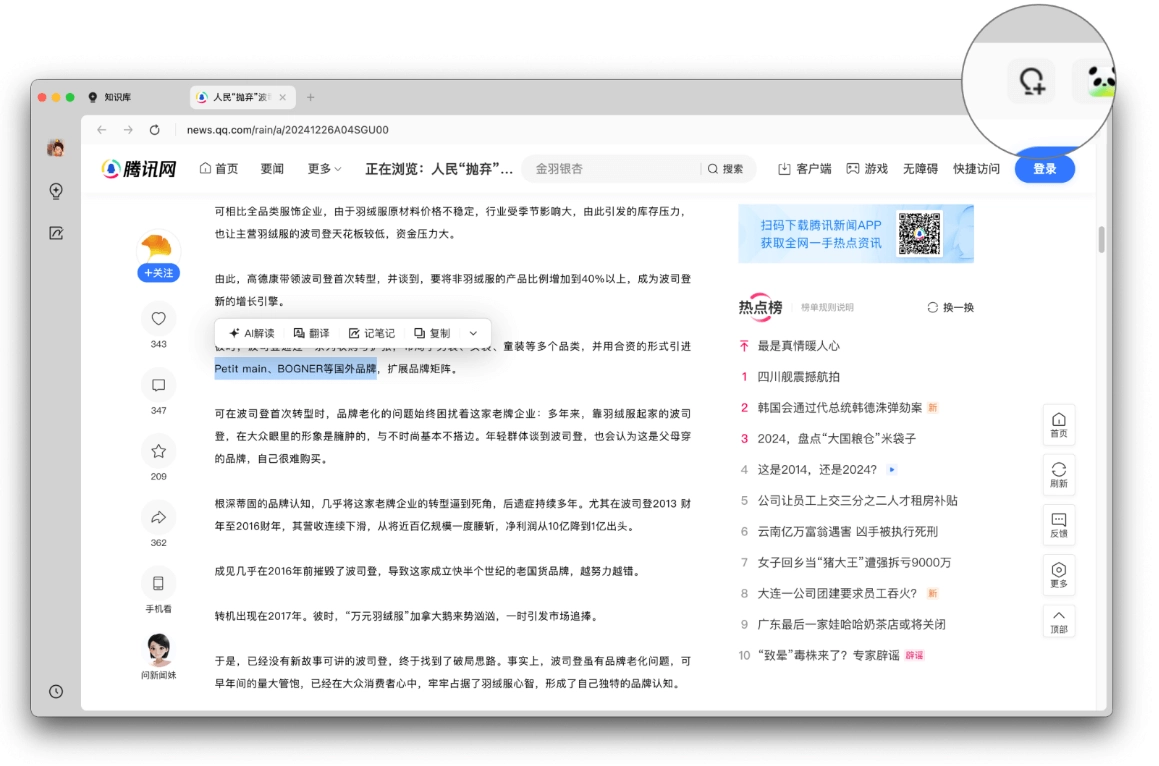
Task: Click the share arrow icon
Action: (158, 517)
